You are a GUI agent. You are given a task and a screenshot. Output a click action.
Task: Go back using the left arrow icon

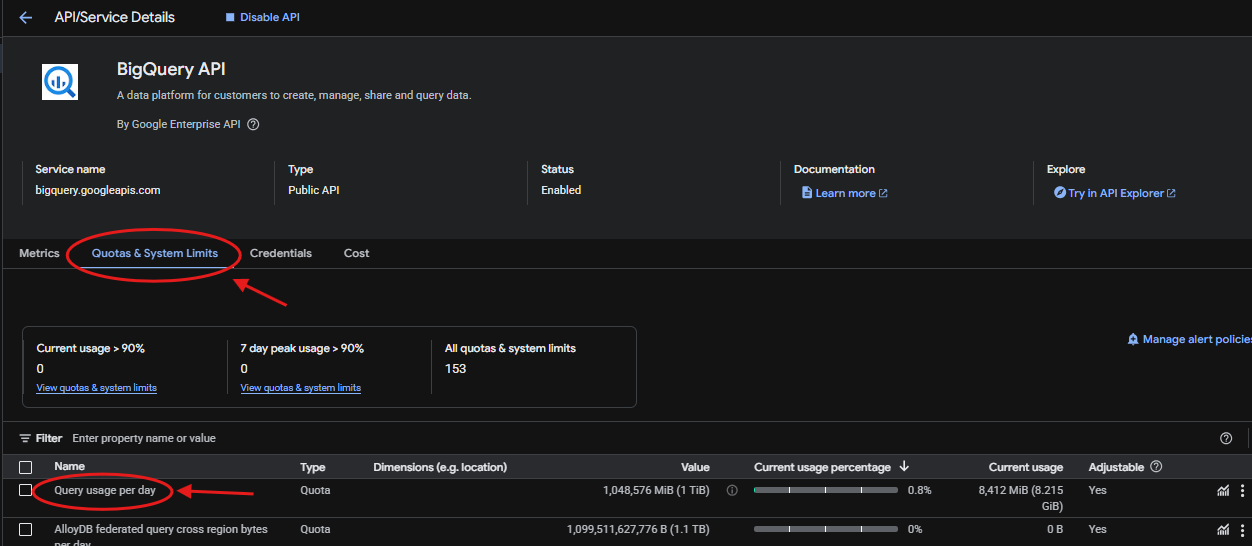[x=25, y=17]
